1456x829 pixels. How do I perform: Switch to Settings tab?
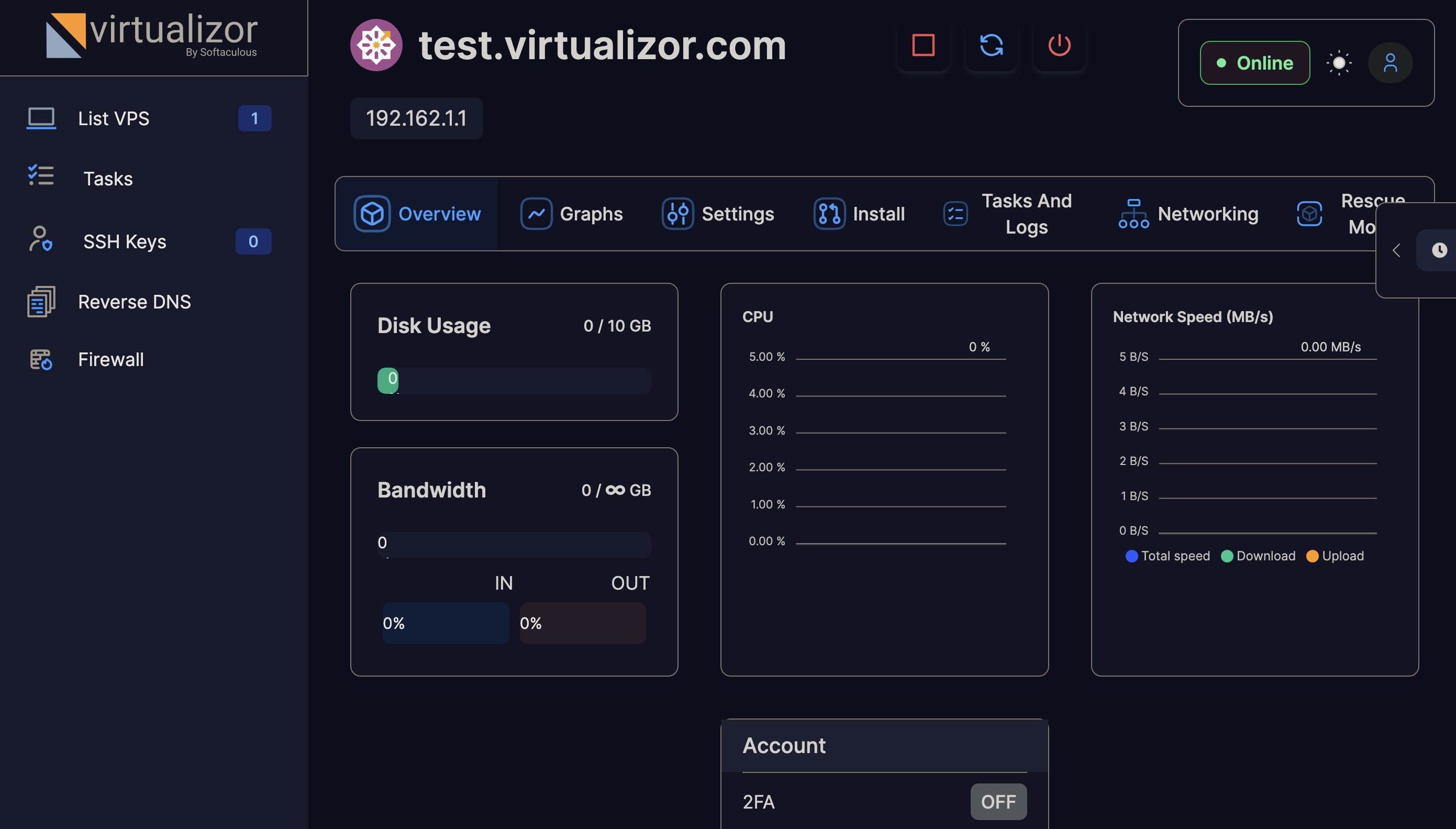pyautogui.click(x=718, y=214)
